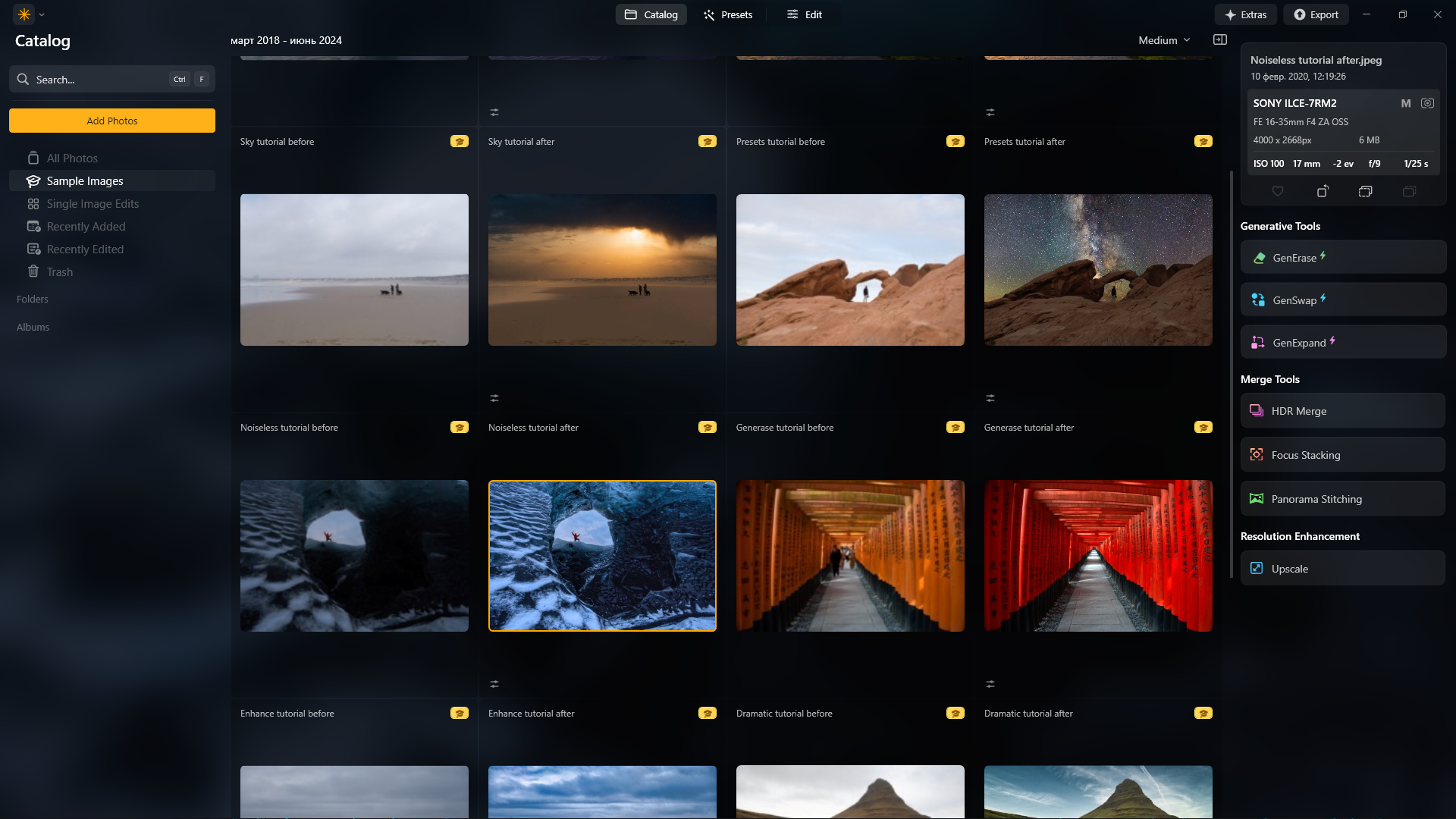Viewport: 1456px width, 819px height.
Task: Open the Medium thumbnail size dropdown
Action: (1164, 40)
